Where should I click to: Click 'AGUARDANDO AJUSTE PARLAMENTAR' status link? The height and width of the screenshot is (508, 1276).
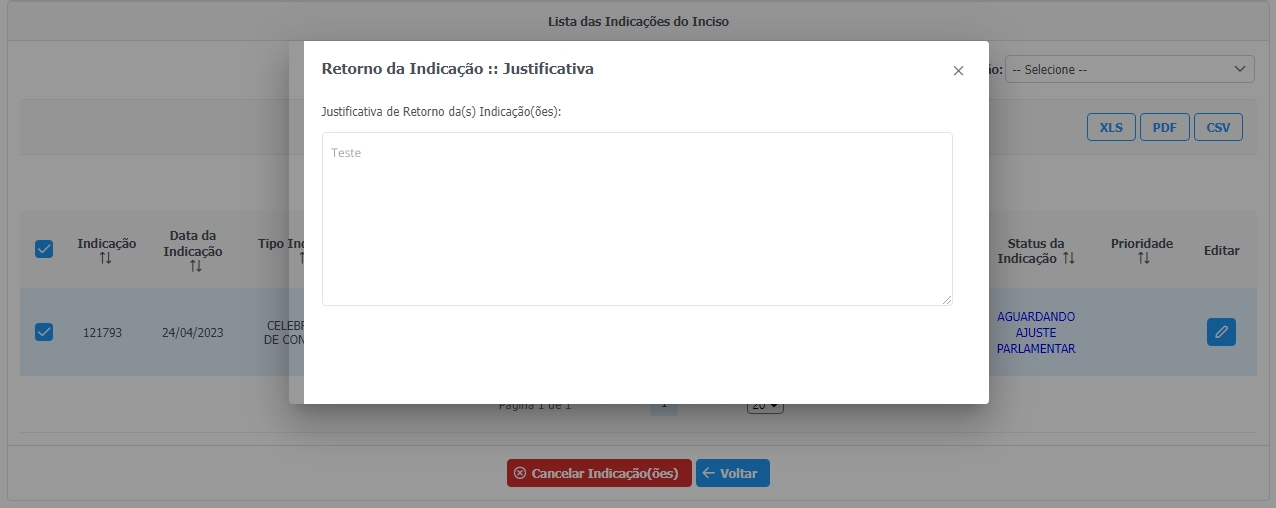click(x=1036, y=333)
